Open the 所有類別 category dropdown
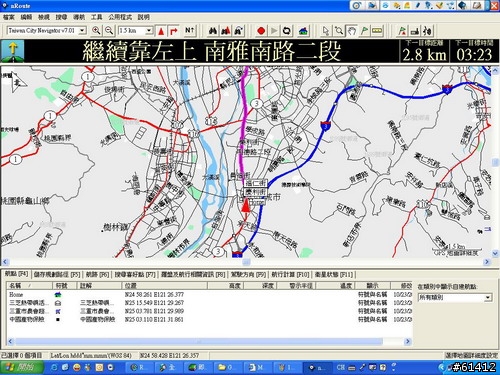This screenshot has width=500, height=375. click(488, 297)
